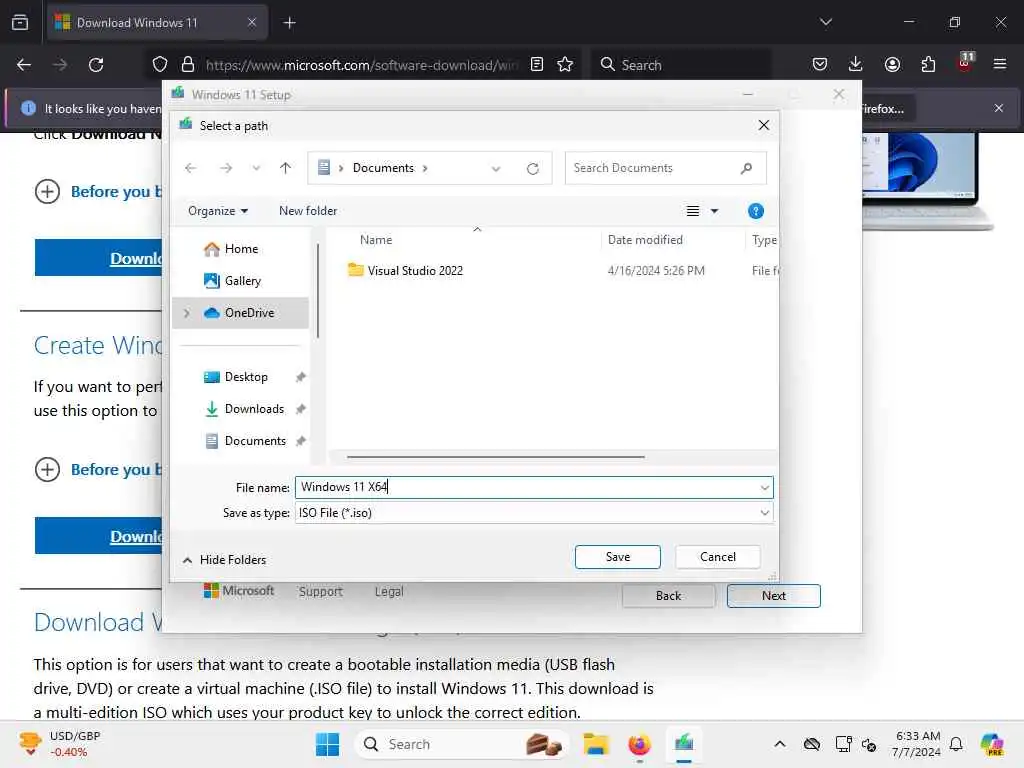Image resolution: width=1024 pixels, height=768 pixels.
Task: Sort files by Name column
Action: (376, 240)
